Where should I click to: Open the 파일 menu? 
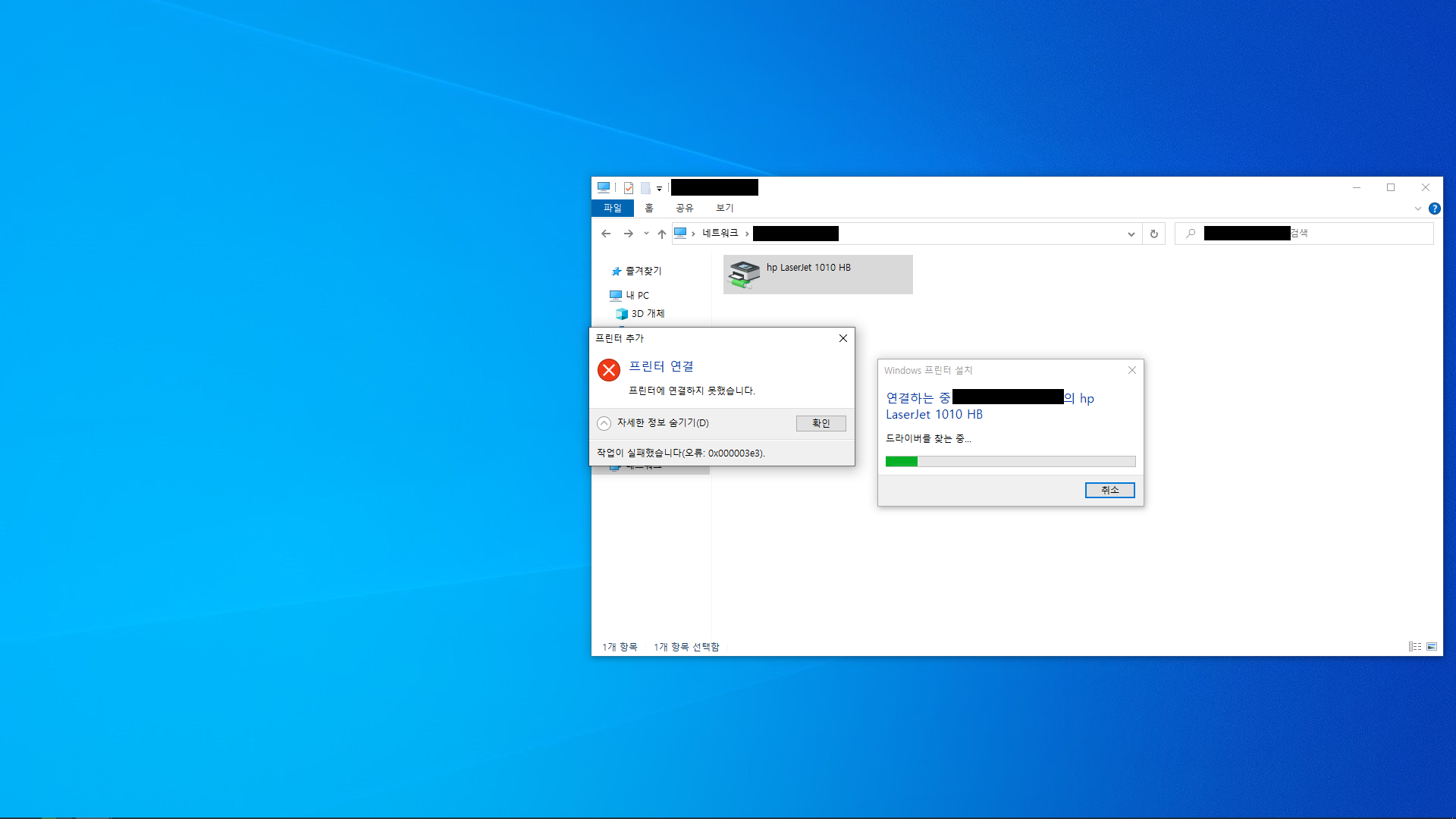613,208
